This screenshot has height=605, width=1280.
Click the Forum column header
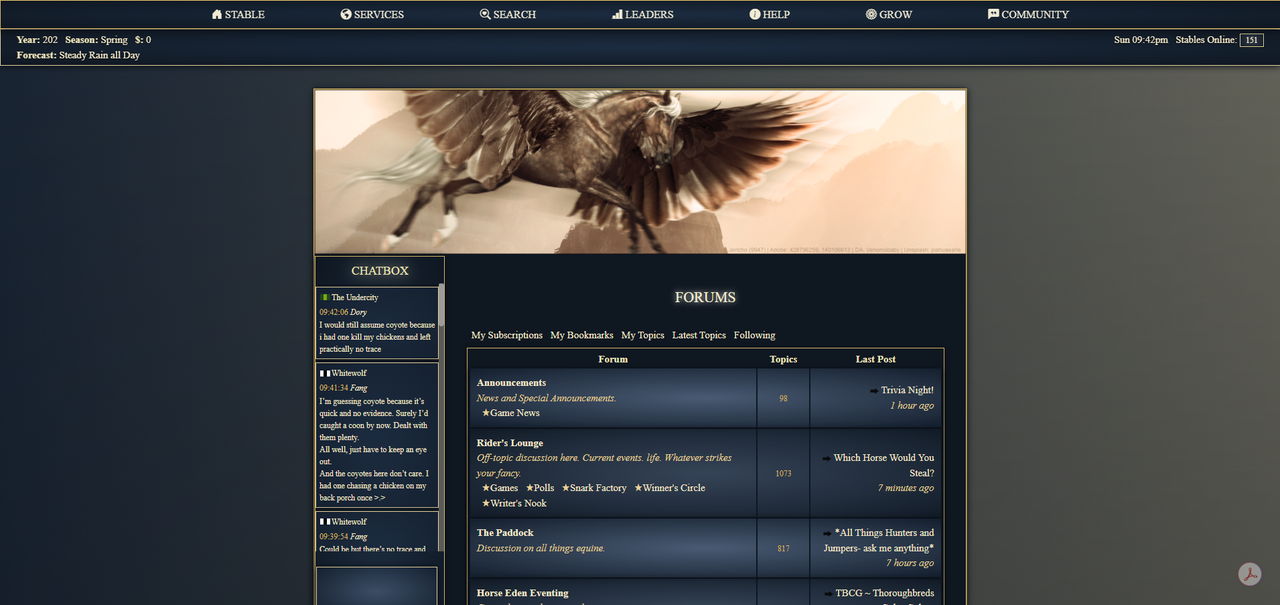[x=613, y=359]
